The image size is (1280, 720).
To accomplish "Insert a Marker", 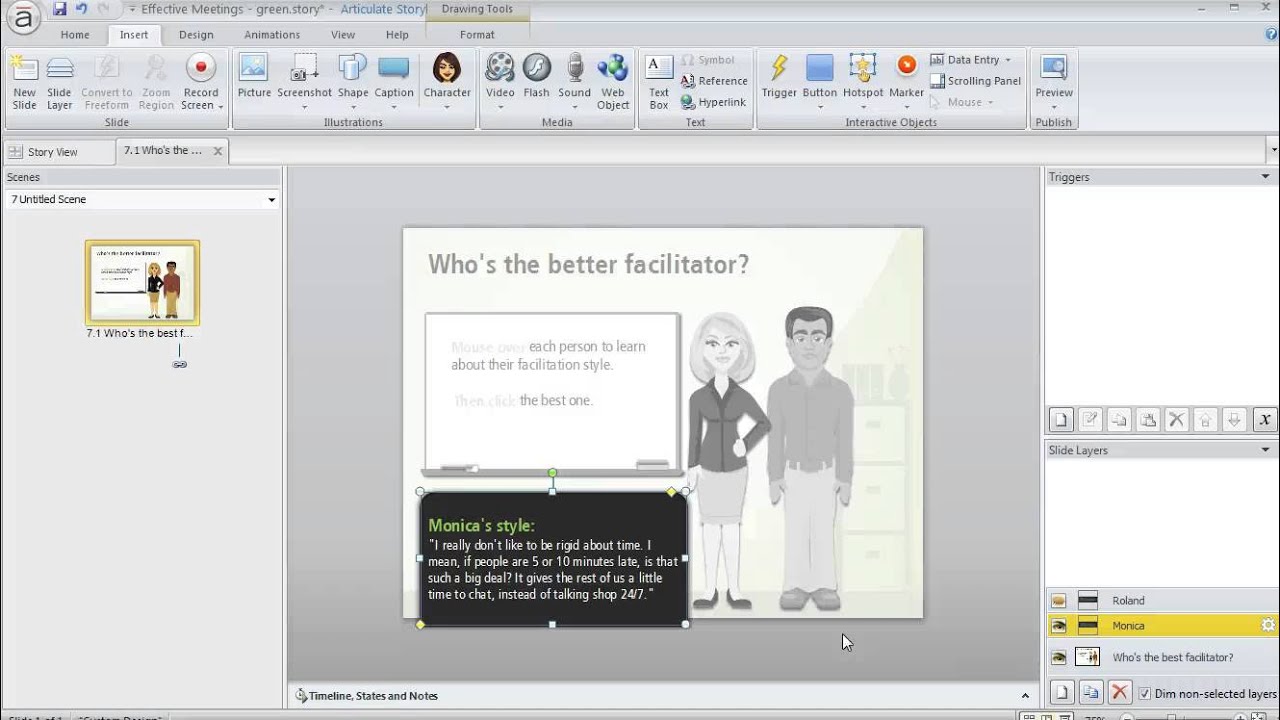I will coord(906,82).
